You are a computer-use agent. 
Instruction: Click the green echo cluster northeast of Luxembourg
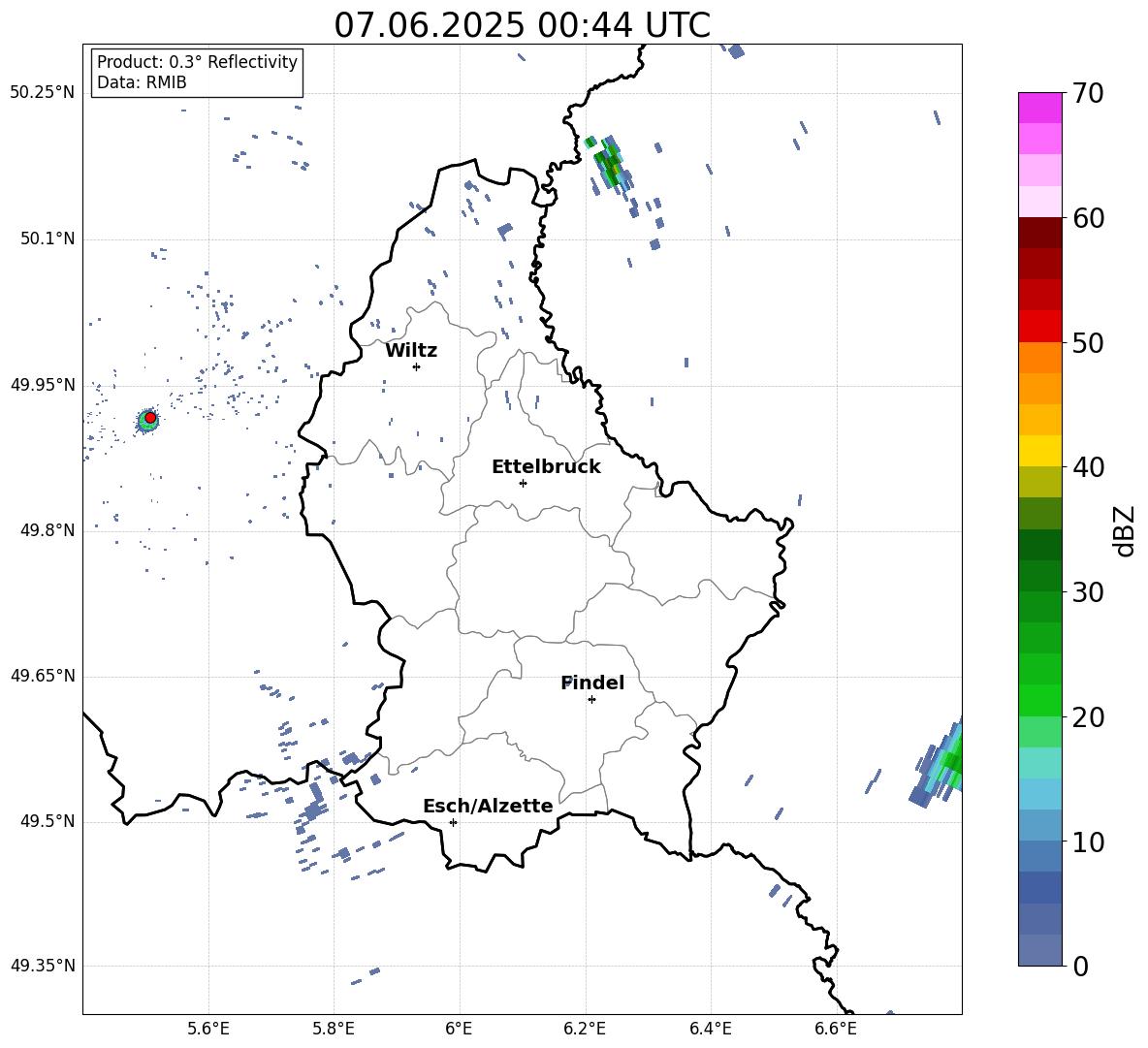pos(612,165)
